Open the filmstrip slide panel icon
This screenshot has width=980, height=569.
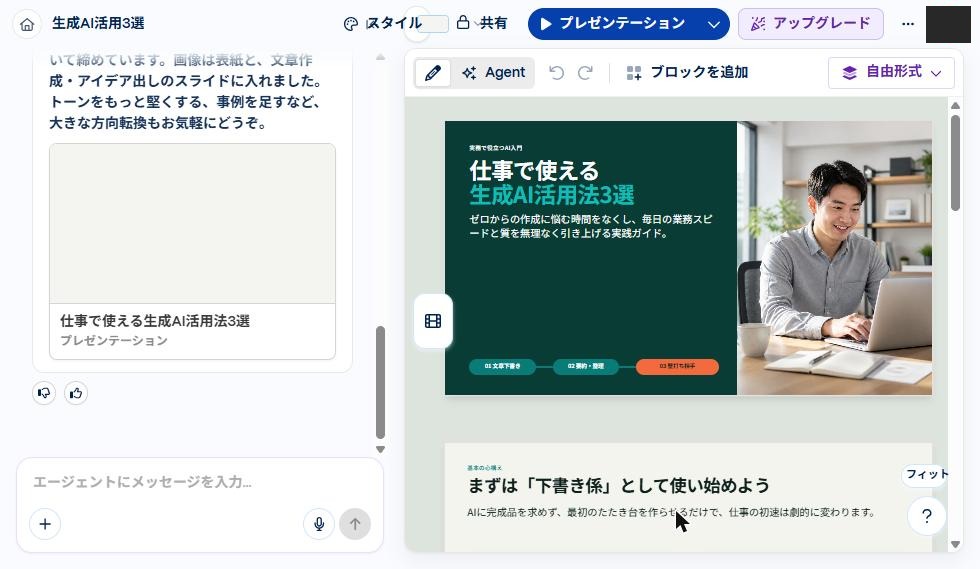(x=433, y=321)
